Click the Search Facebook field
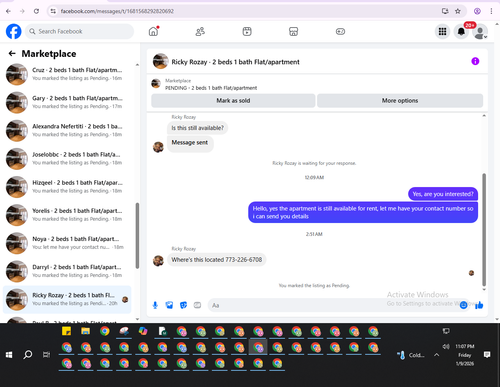Screen dimensions: 500x387 point(79,31)
